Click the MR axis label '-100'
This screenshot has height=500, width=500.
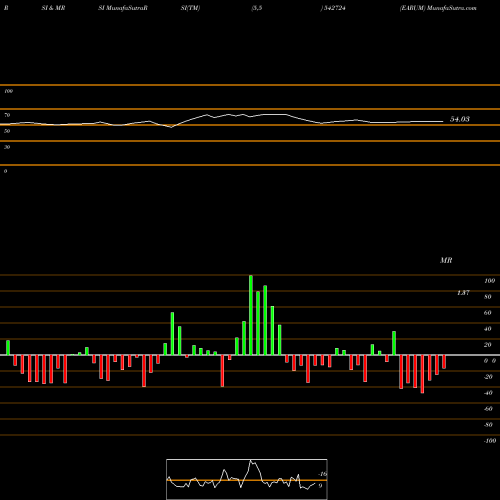coord(489,441)
